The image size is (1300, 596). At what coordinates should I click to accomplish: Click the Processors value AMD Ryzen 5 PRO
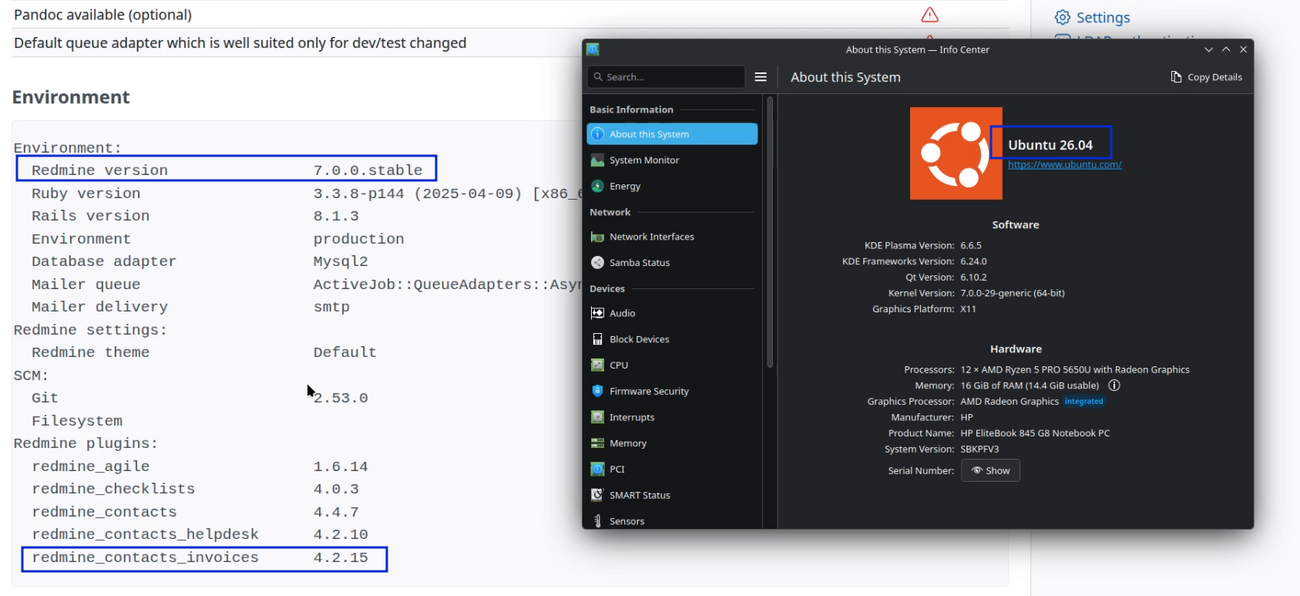click(1075, 369)
